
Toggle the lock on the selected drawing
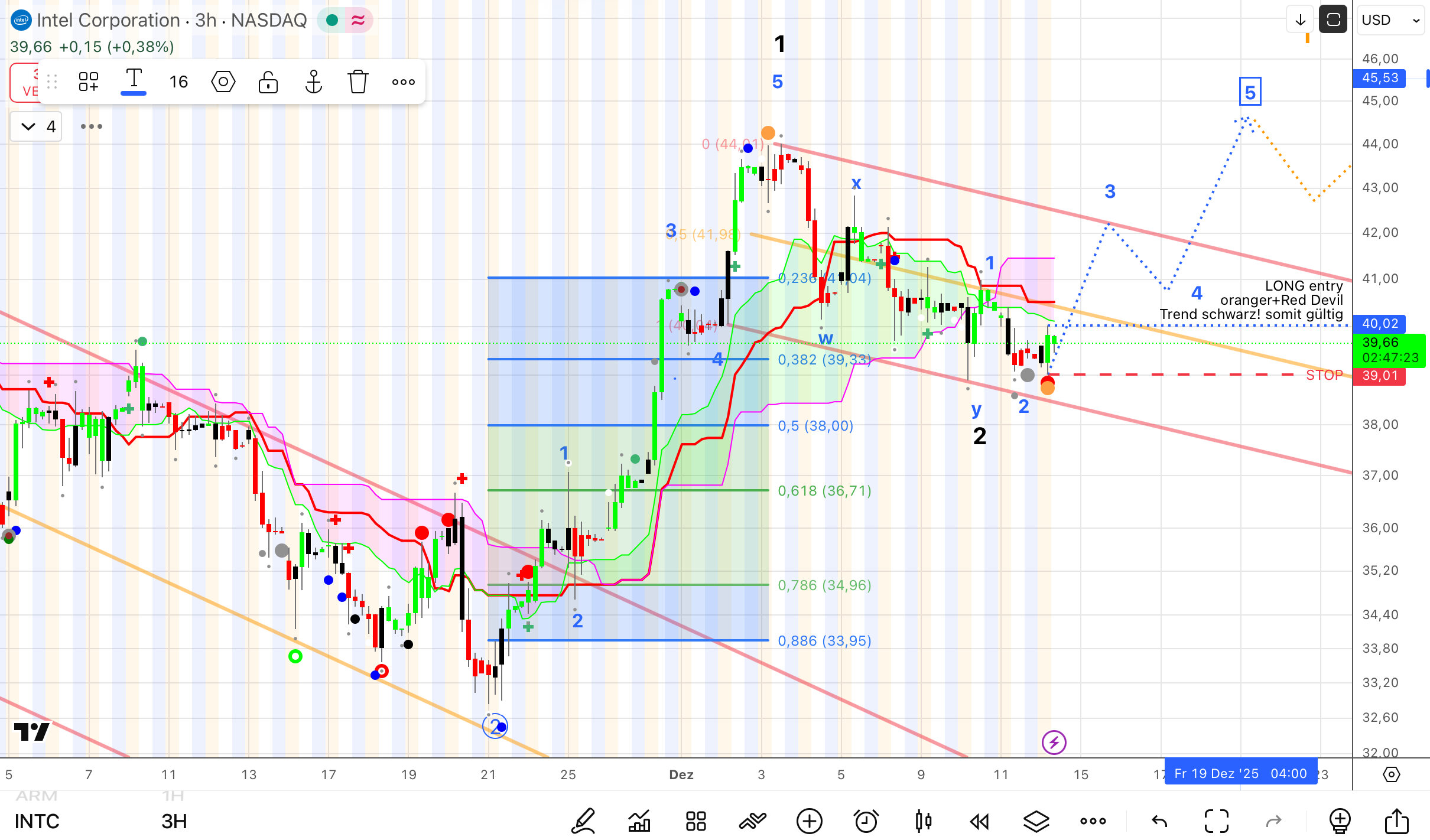click(268, 82)
